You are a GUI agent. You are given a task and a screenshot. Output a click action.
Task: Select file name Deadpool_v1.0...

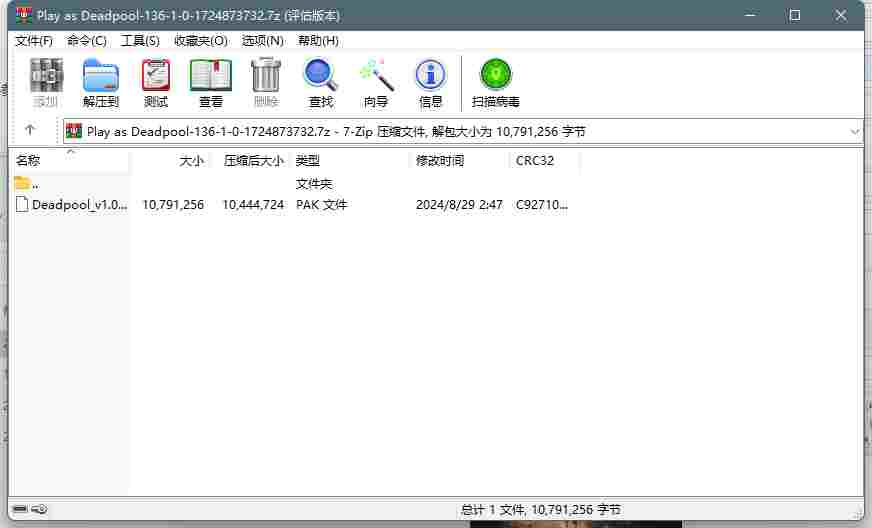[80, 205]
